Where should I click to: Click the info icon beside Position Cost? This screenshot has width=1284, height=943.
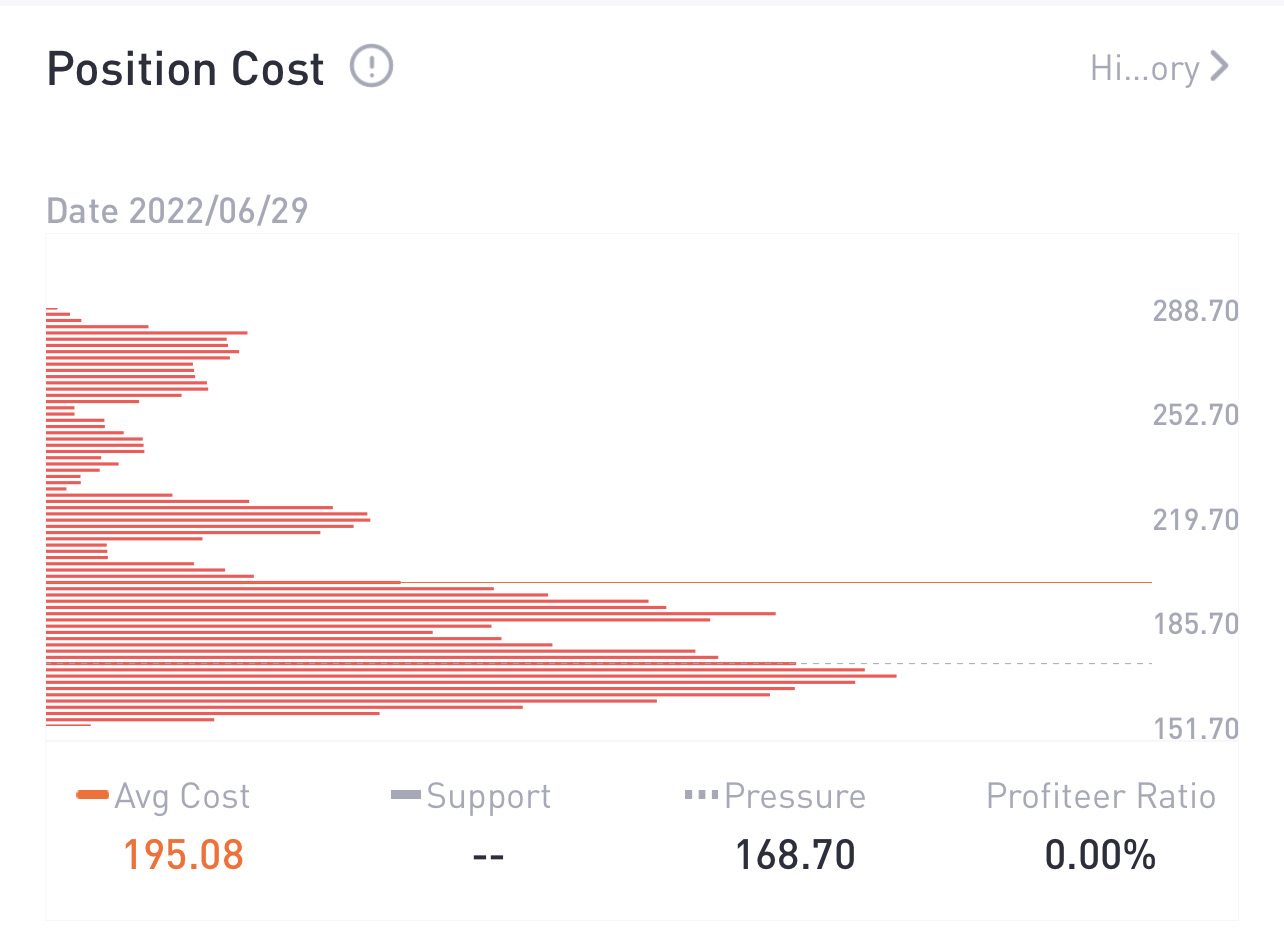[372, 67]
